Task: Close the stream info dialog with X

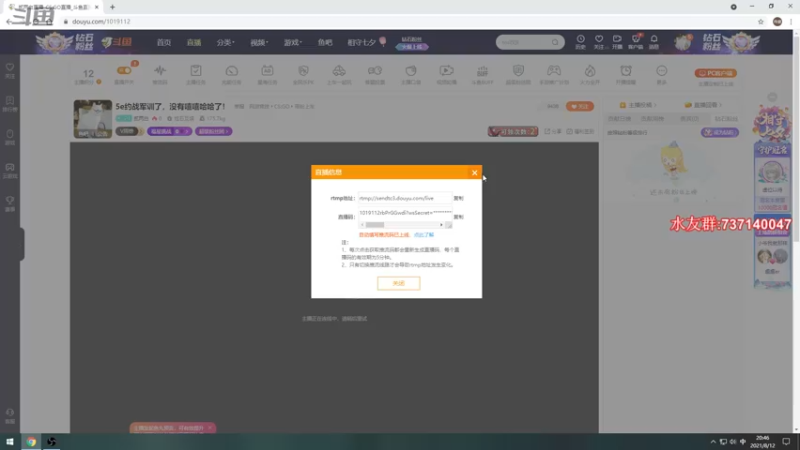Action: pos(474,172)
